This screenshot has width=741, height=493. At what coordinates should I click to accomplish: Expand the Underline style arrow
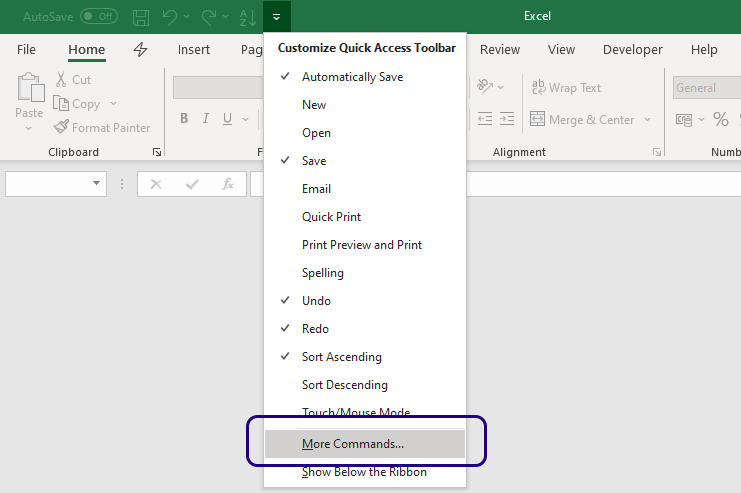click(245, 119)
